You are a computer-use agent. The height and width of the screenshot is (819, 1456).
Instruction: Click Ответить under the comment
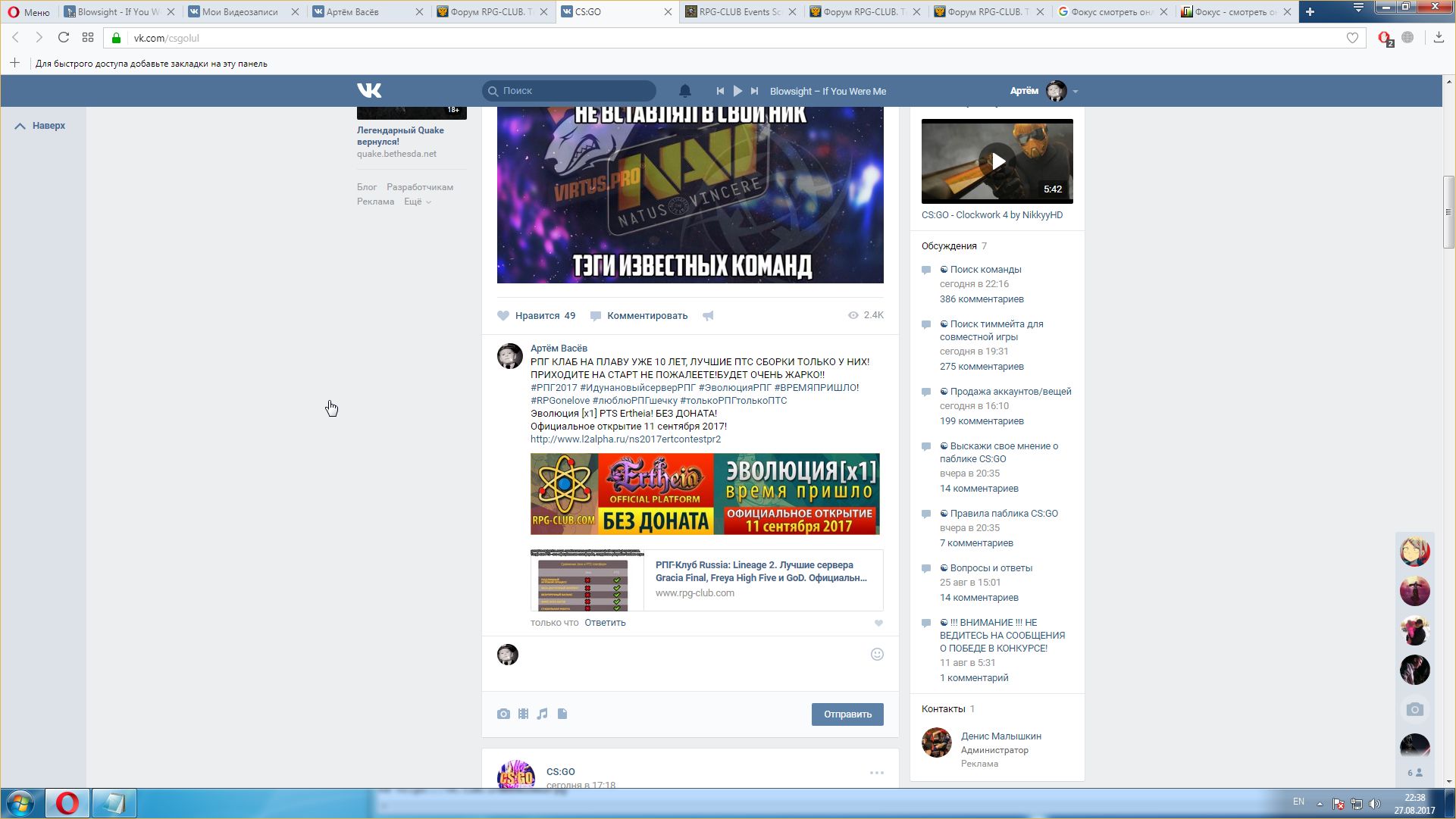click(x=605, y=623)
